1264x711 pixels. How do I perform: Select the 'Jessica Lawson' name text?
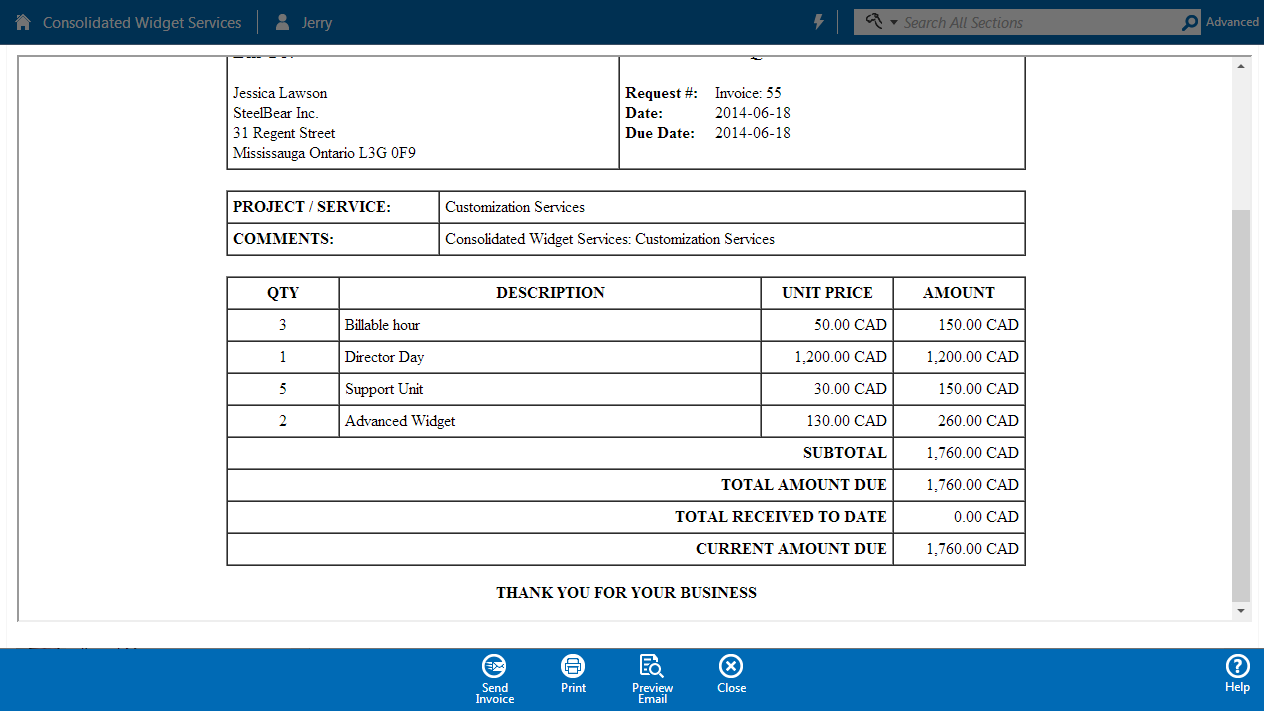point(280,93)
